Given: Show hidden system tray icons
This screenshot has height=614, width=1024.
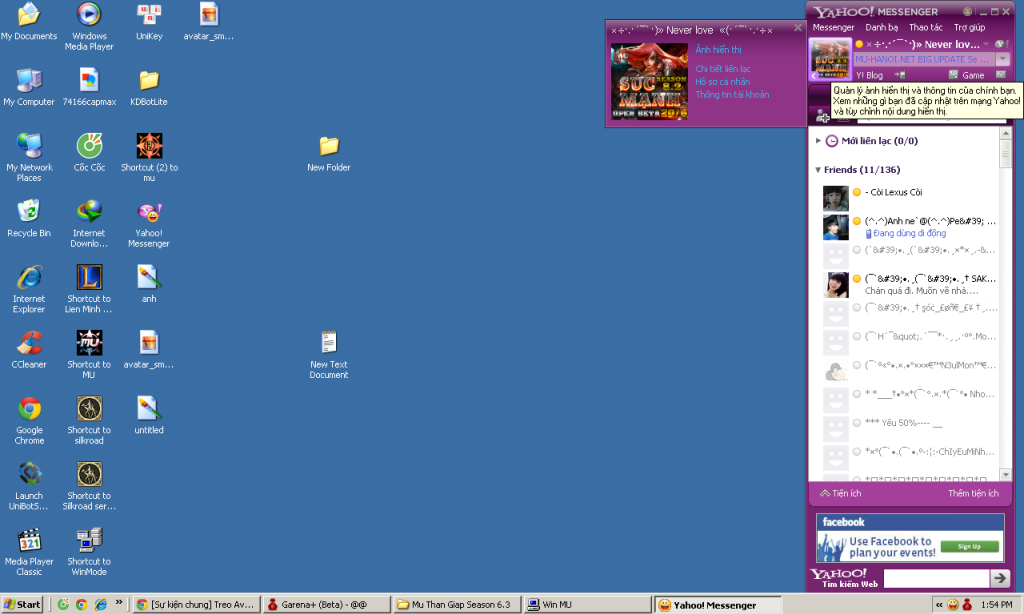Looking at the screenshot, I should click(x=938, y=605).
